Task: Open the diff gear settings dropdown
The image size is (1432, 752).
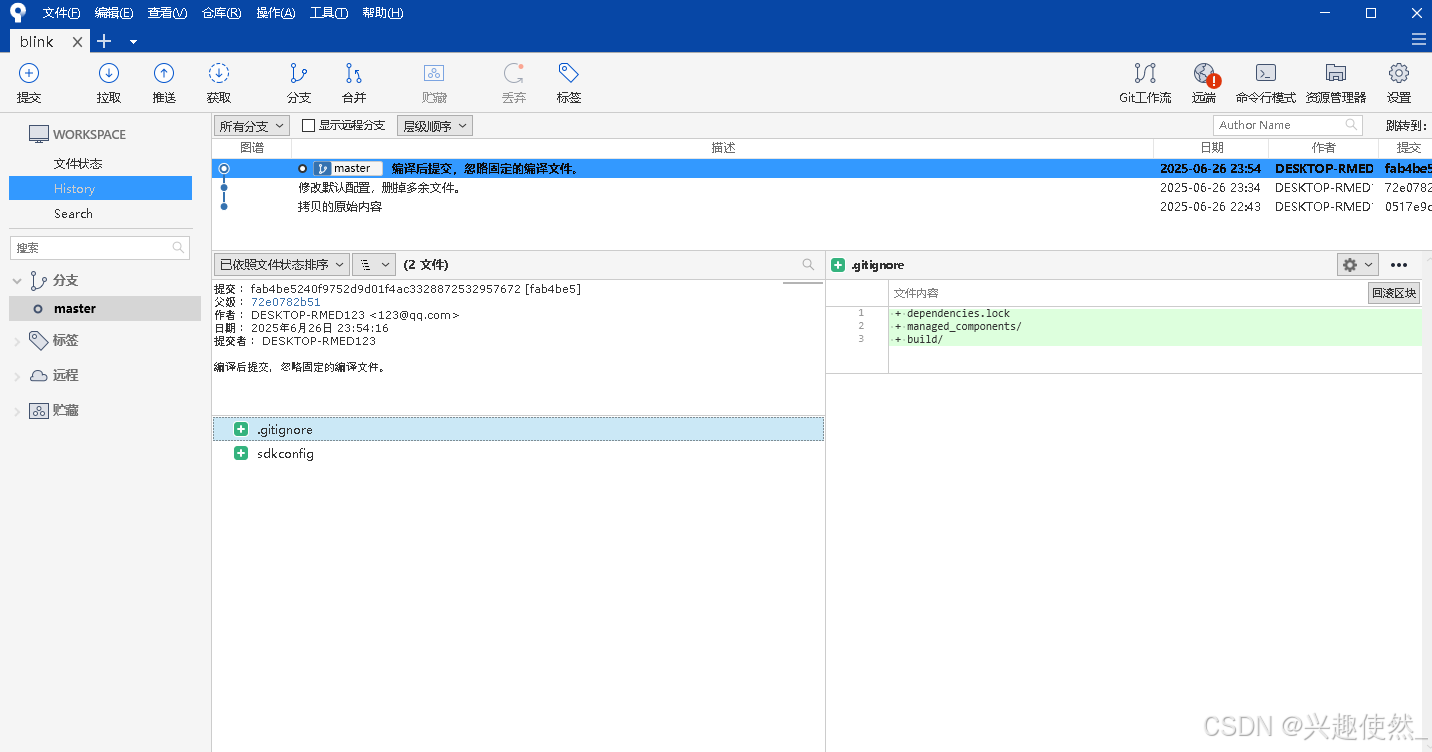Action: 1358,265
